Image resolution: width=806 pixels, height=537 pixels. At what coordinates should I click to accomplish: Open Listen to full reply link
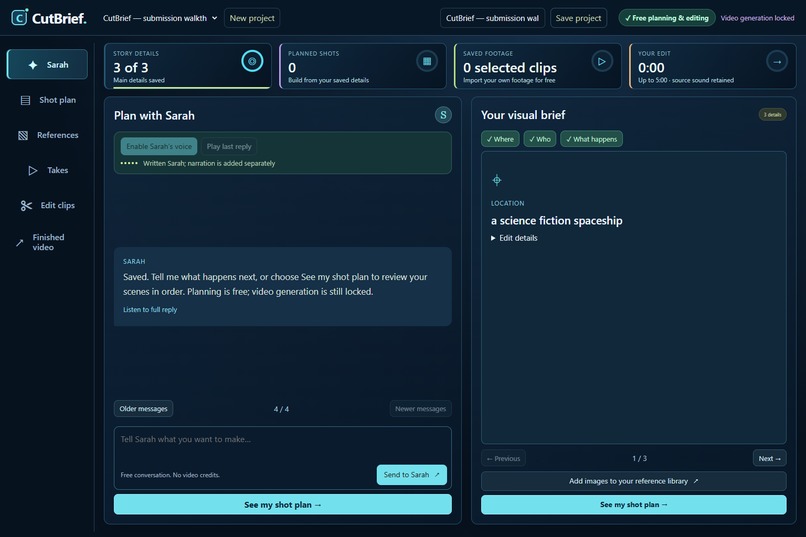pos(150,309)
